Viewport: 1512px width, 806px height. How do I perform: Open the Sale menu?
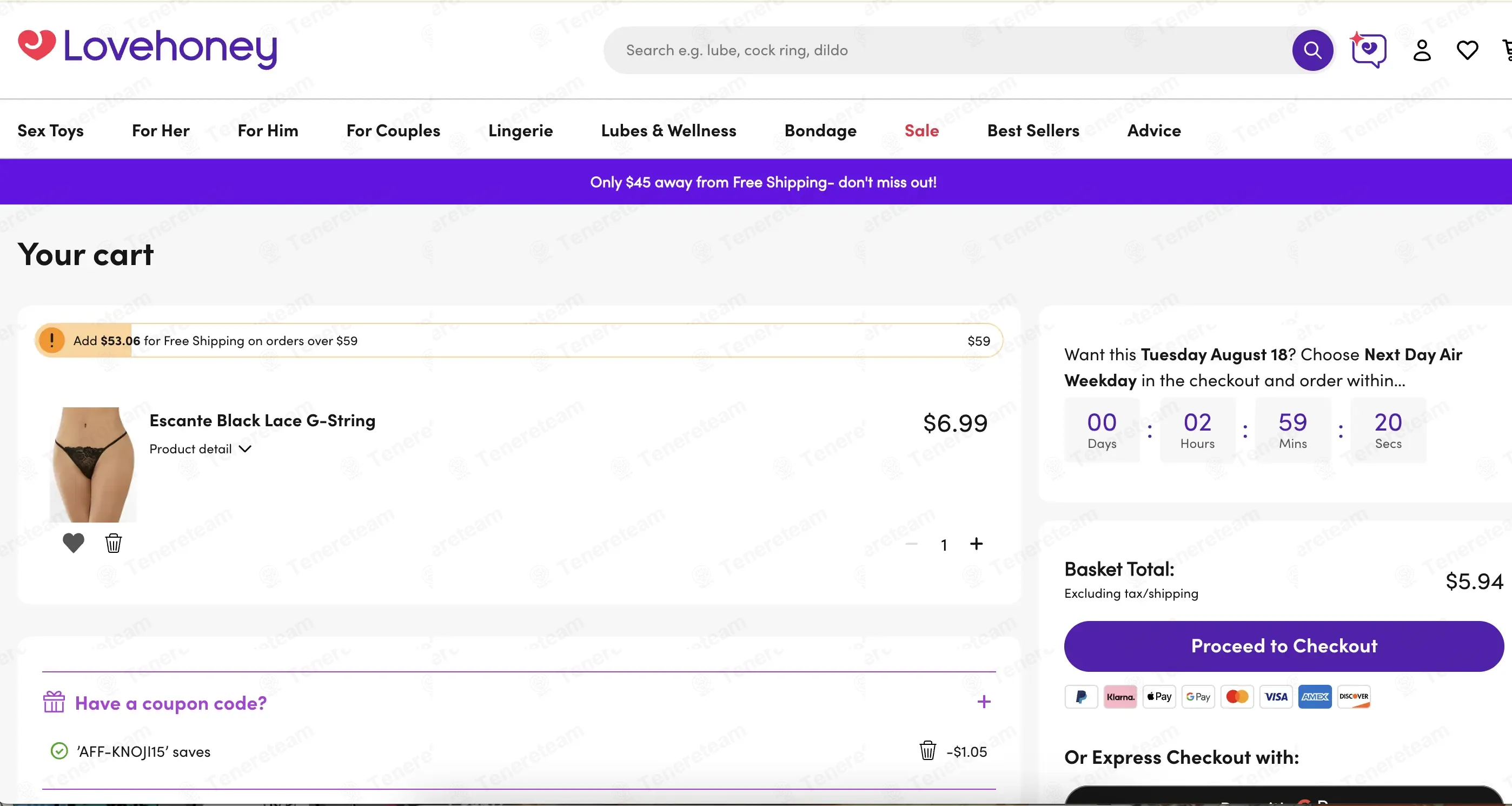click(921, 130)
